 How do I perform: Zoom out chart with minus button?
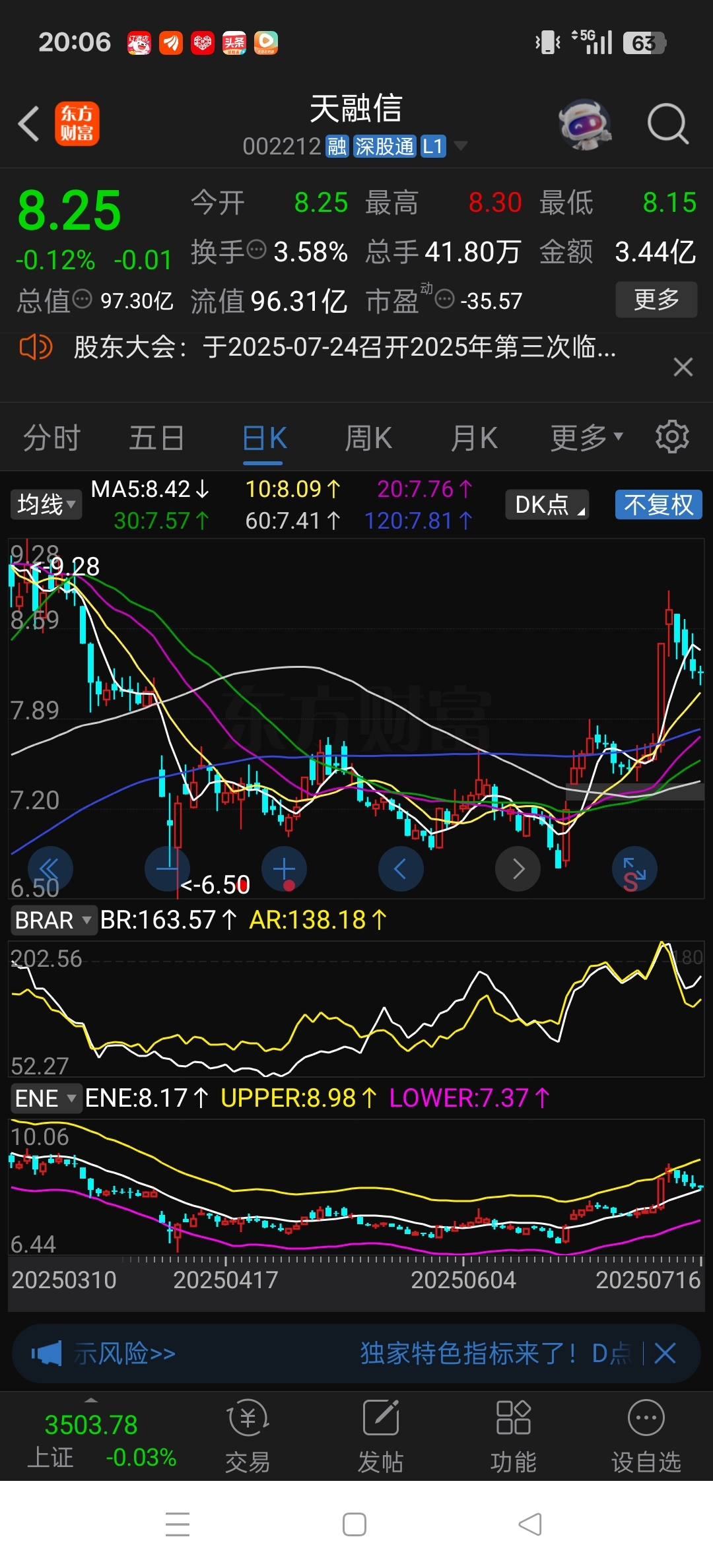tap(167, 868)
